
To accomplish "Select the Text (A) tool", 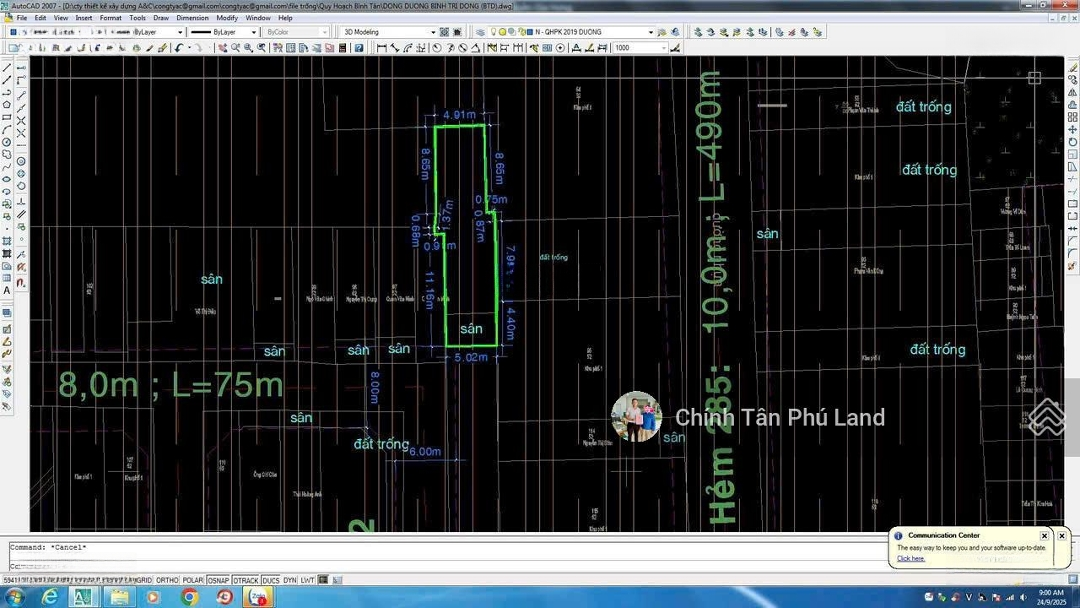I will (x=7, y=291).
